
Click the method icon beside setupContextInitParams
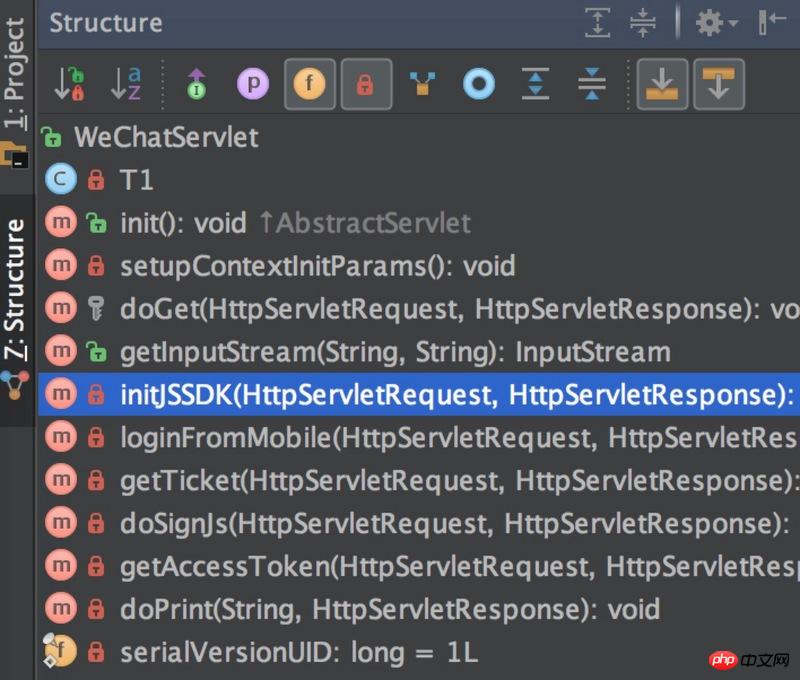coord(61,265)
